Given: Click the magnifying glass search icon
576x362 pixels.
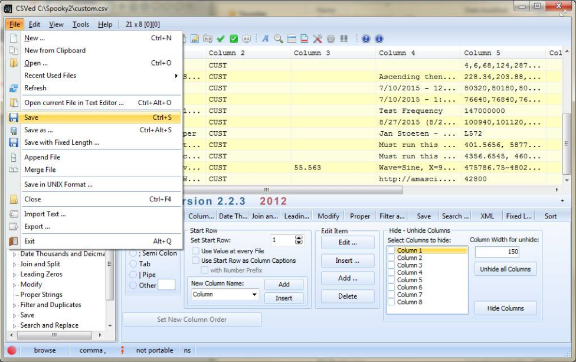Looking at the screenshot, I should click(x=278, y=39).
